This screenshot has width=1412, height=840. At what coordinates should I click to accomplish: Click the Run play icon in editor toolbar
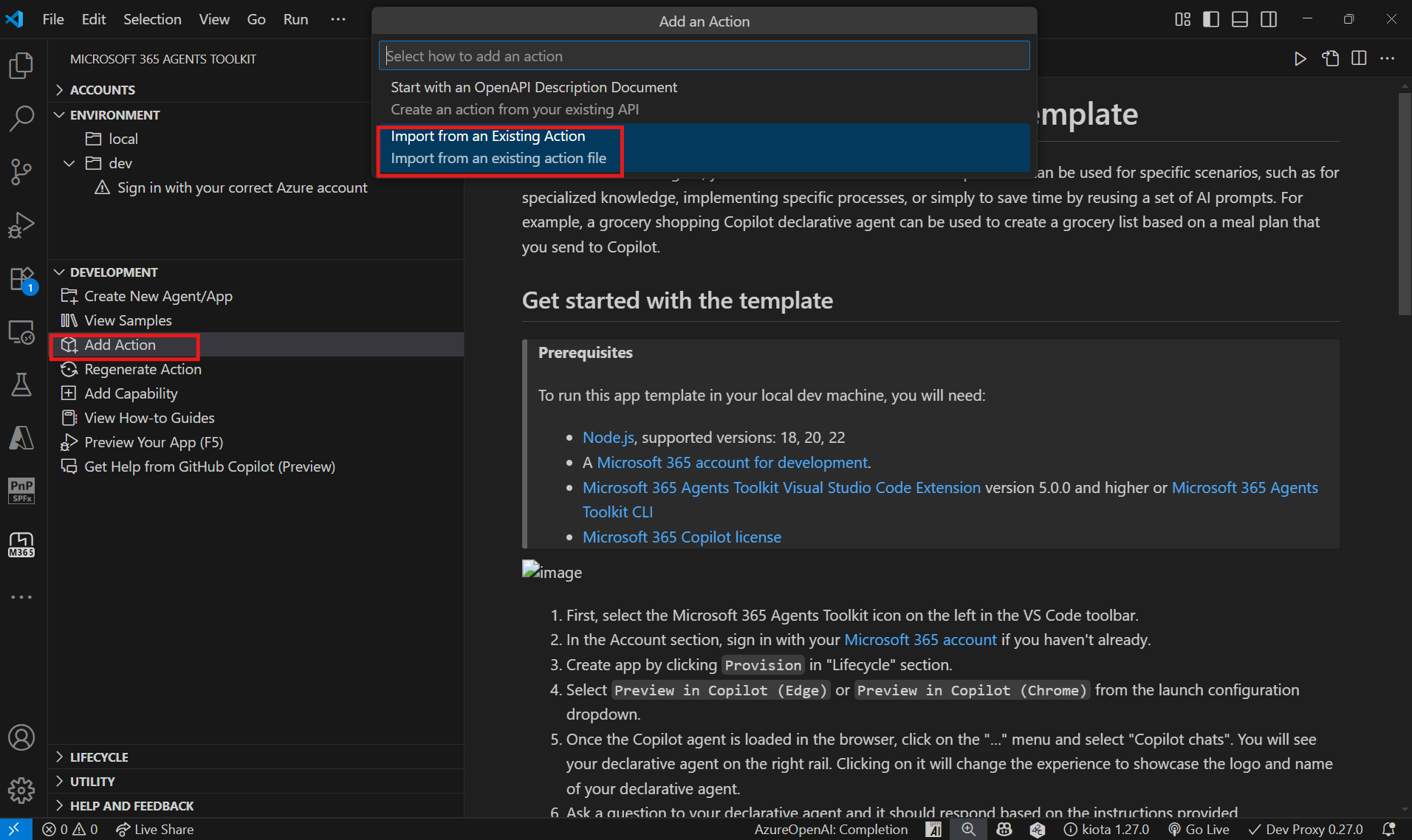tap(1300, 58)
